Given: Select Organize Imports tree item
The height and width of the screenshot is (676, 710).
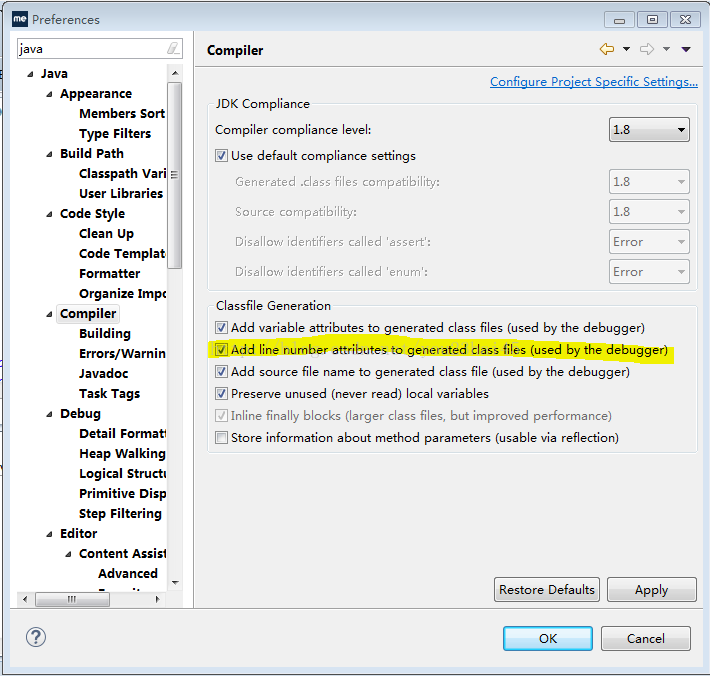Looking at the screenshot, I should (x=122, y=293).
